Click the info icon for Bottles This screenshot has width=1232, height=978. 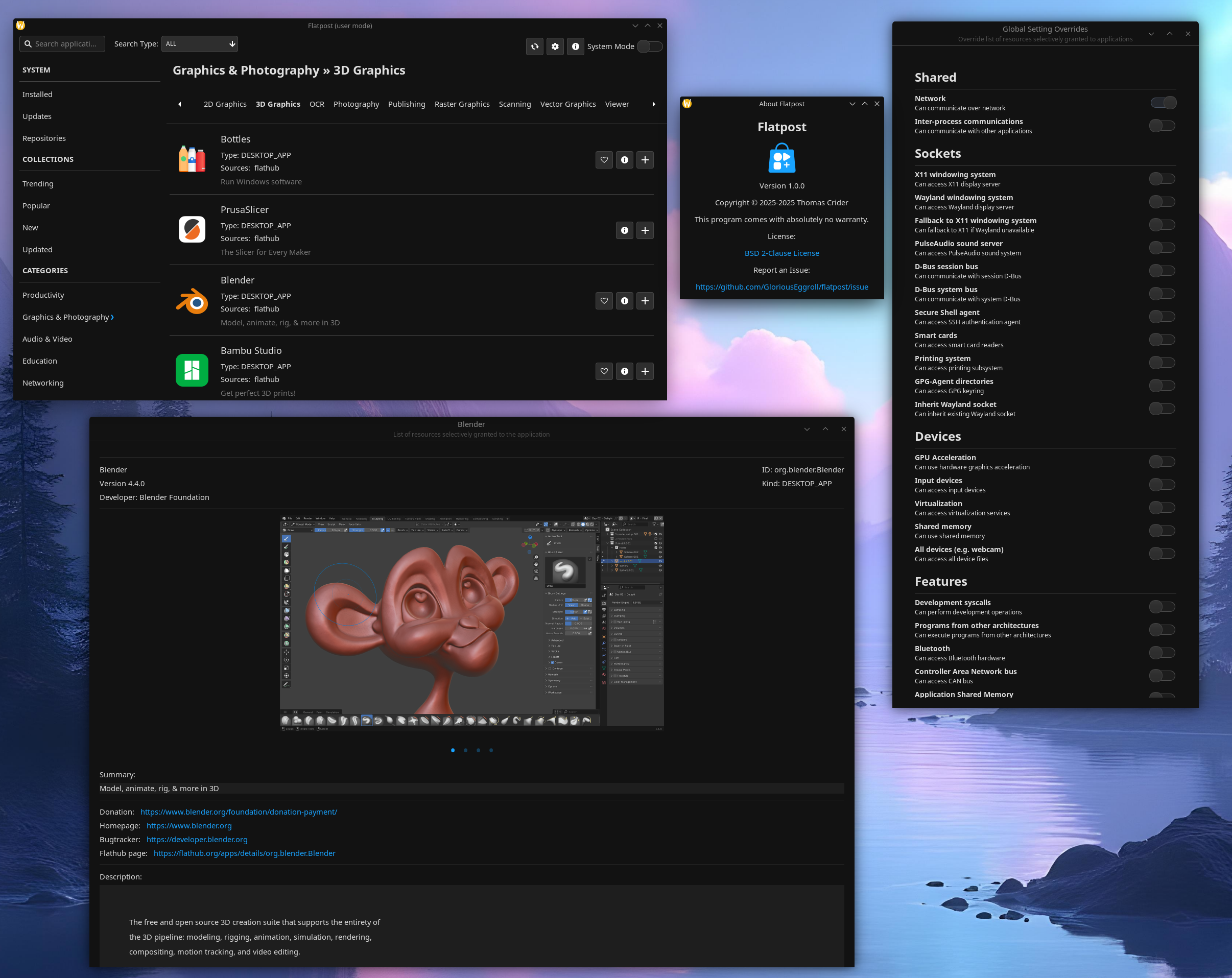pos(624,160)
